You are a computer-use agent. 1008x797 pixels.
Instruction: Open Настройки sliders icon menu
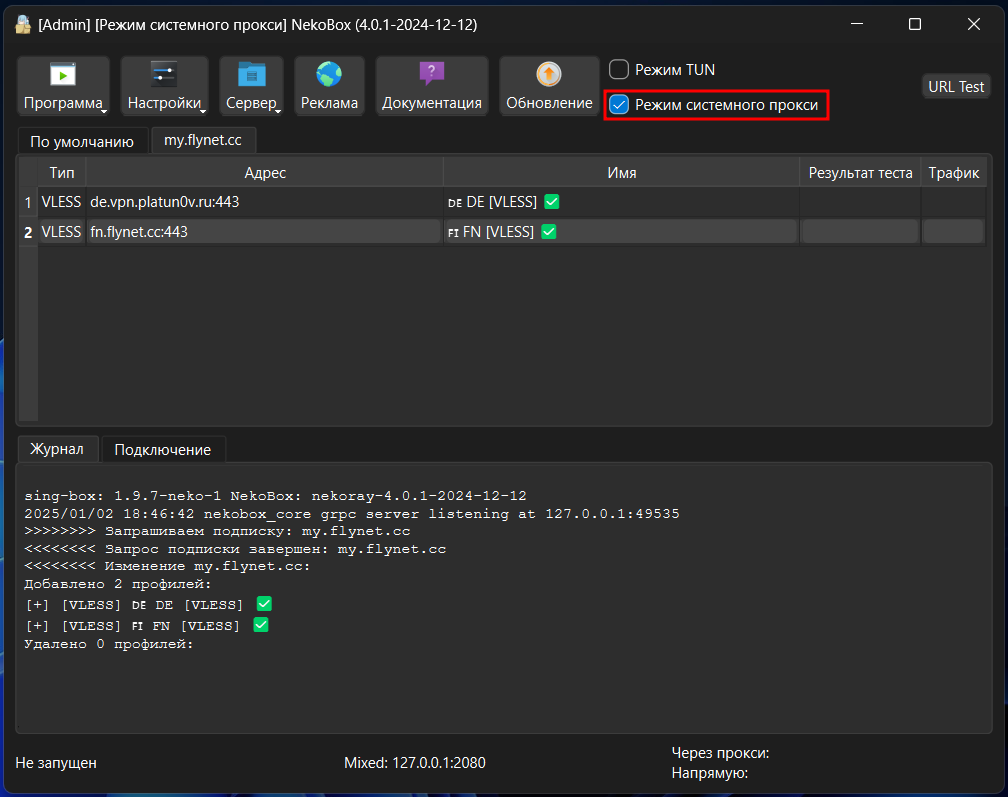click(164, 86)
